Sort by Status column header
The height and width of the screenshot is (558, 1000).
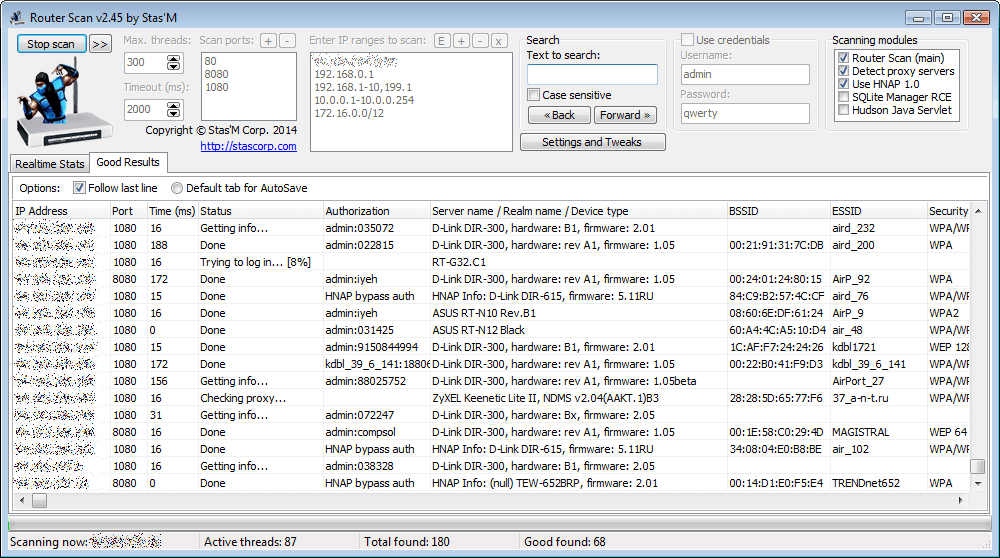(x=260, y=210)
